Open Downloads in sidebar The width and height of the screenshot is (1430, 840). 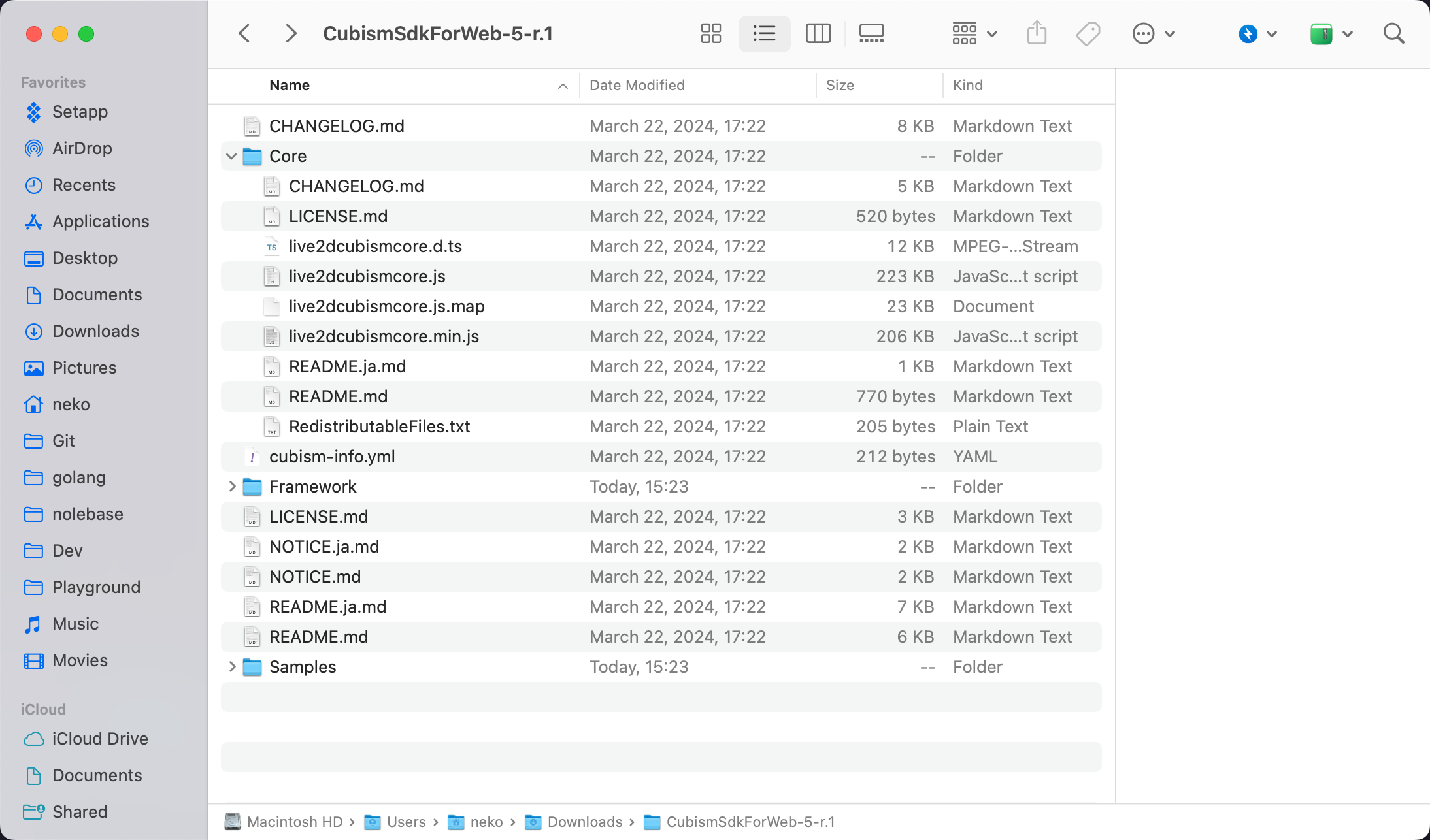[x=95, y=331]
